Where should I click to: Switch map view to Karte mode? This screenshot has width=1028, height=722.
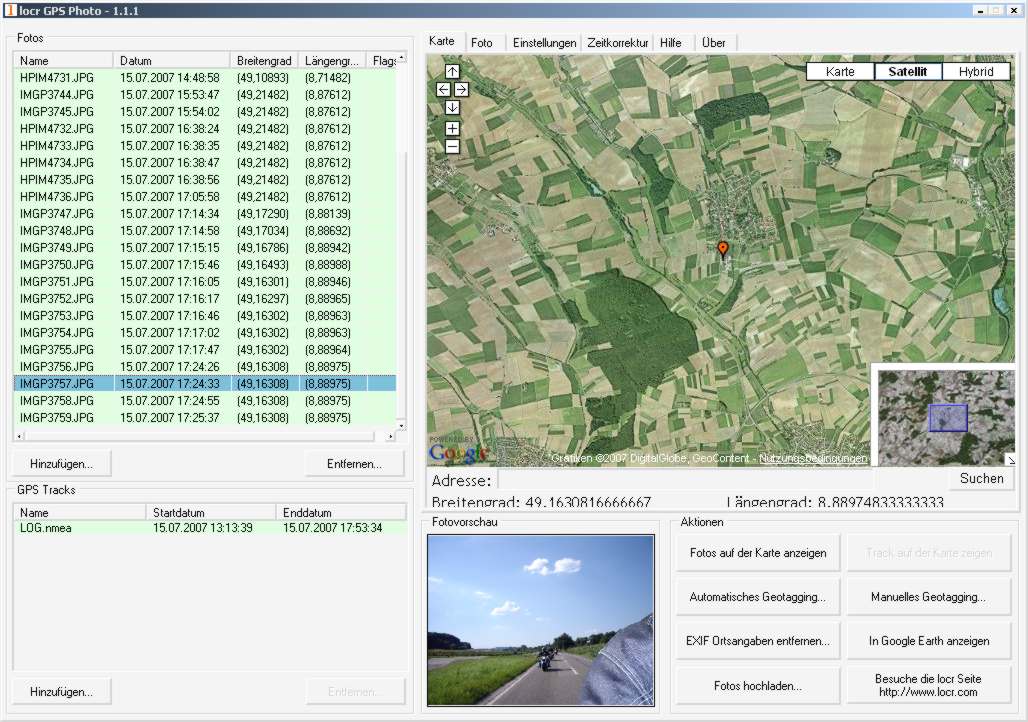point(840,72)
